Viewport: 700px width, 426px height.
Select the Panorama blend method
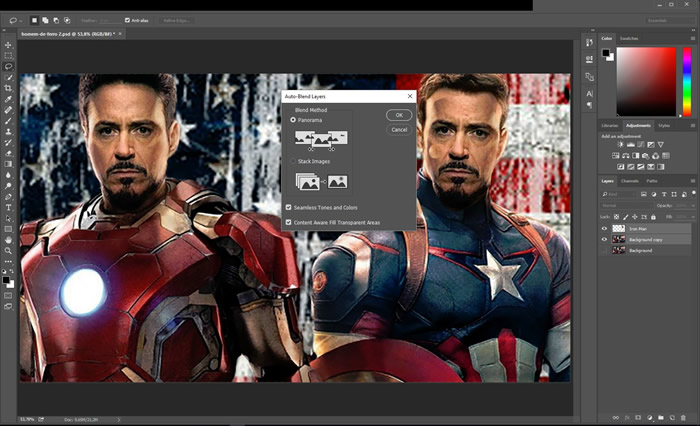click(x=293, y=120)
